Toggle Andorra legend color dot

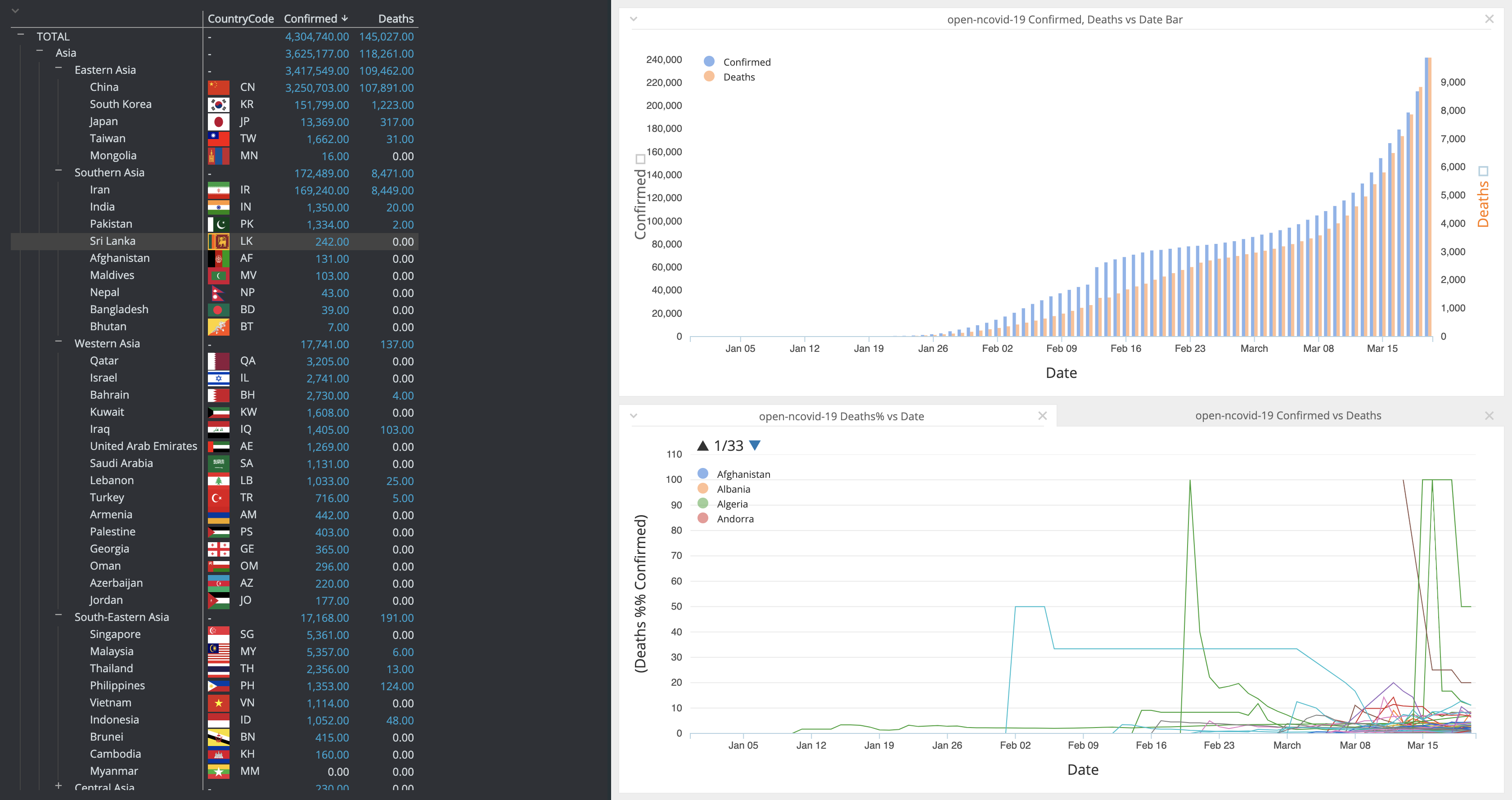coord(702,518)
